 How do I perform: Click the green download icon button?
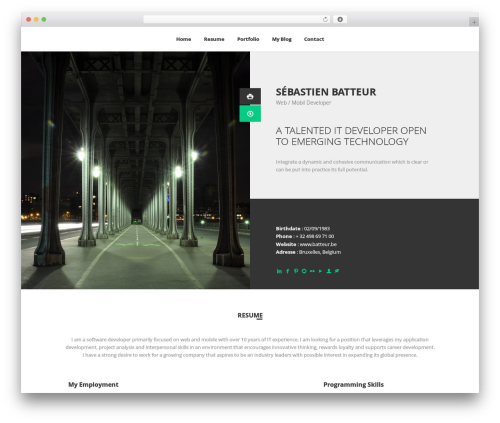[x=250, y=114]
